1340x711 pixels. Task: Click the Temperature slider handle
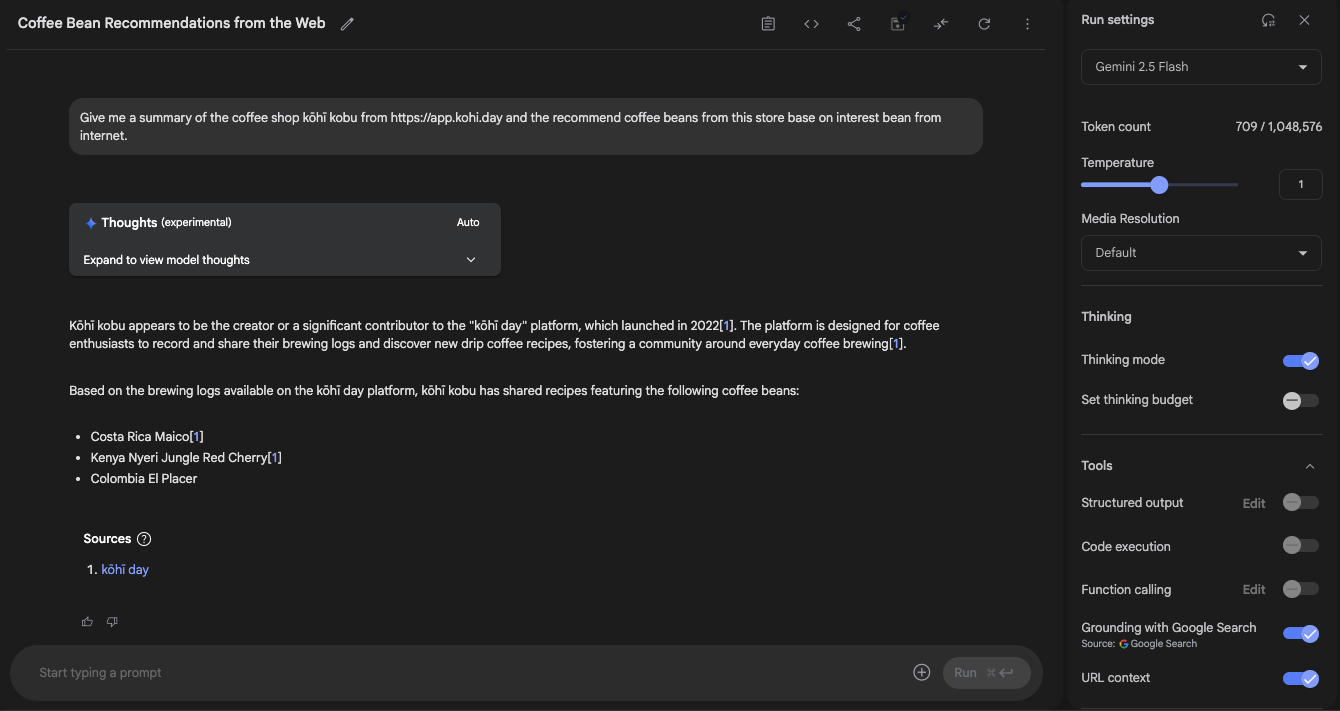(x=1159, y=185)
